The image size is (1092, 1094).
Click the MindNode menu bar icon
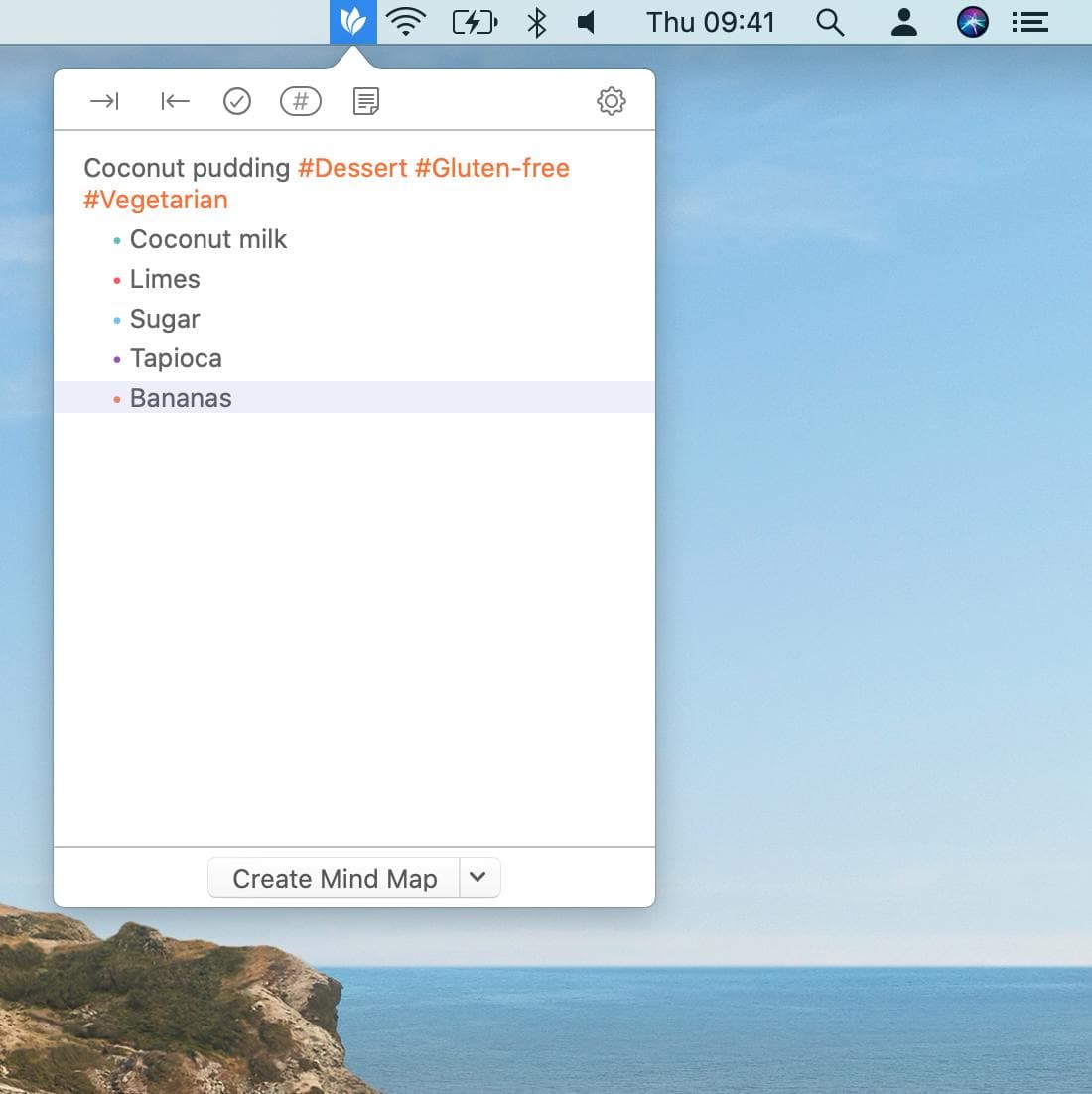tap(354, 21)
